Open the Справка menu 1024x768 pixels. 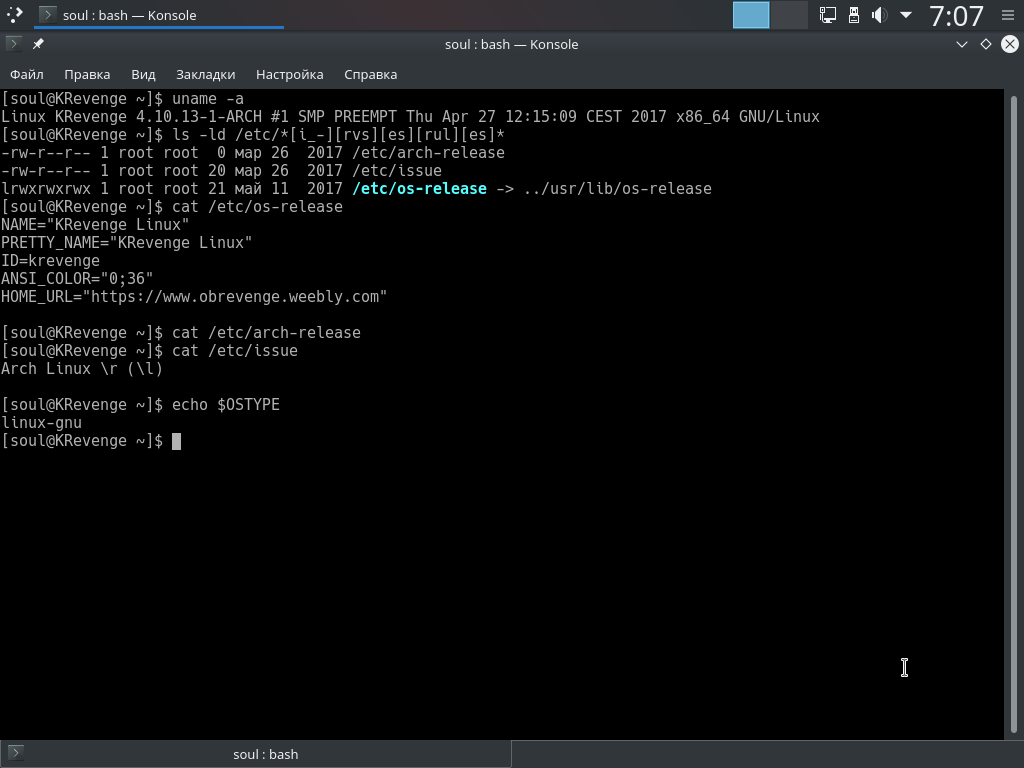tap(370, 74)
